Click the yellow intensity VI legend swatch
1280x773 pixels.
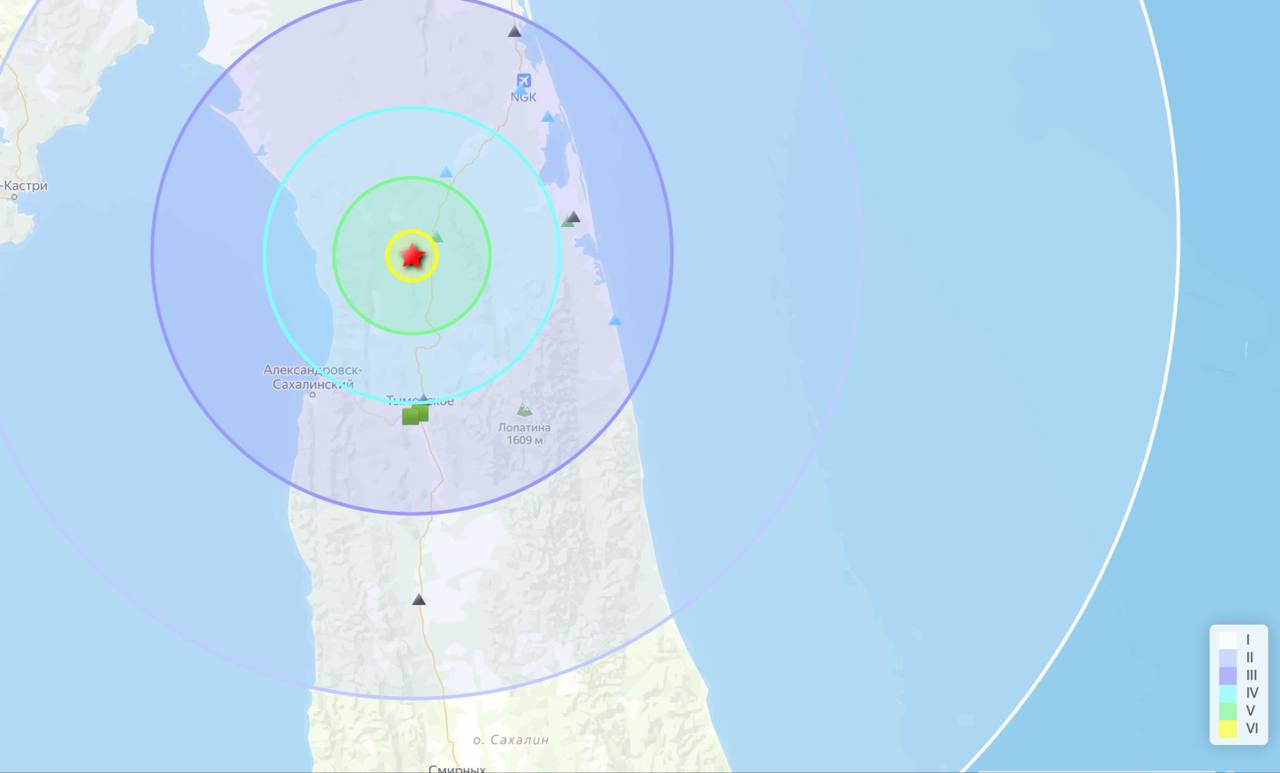1227,729
